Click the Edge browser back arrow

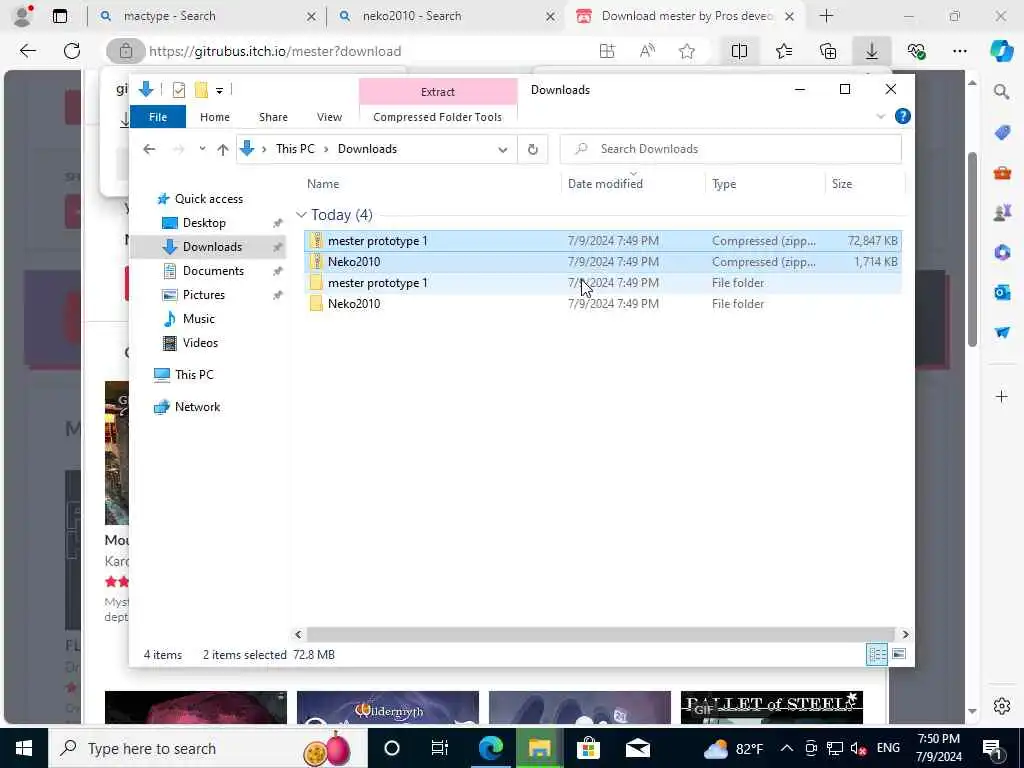(27, 51)
